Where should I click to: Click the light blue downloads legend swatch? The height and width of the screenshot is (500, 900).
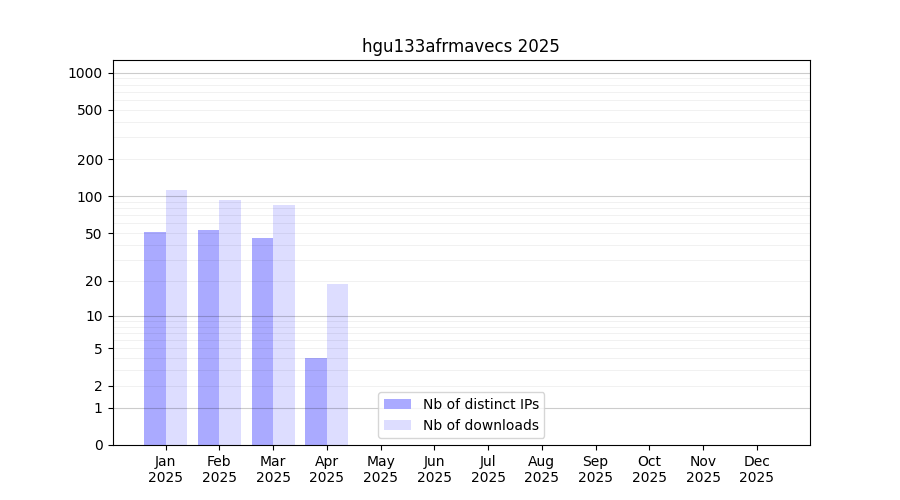pos(397,425)
